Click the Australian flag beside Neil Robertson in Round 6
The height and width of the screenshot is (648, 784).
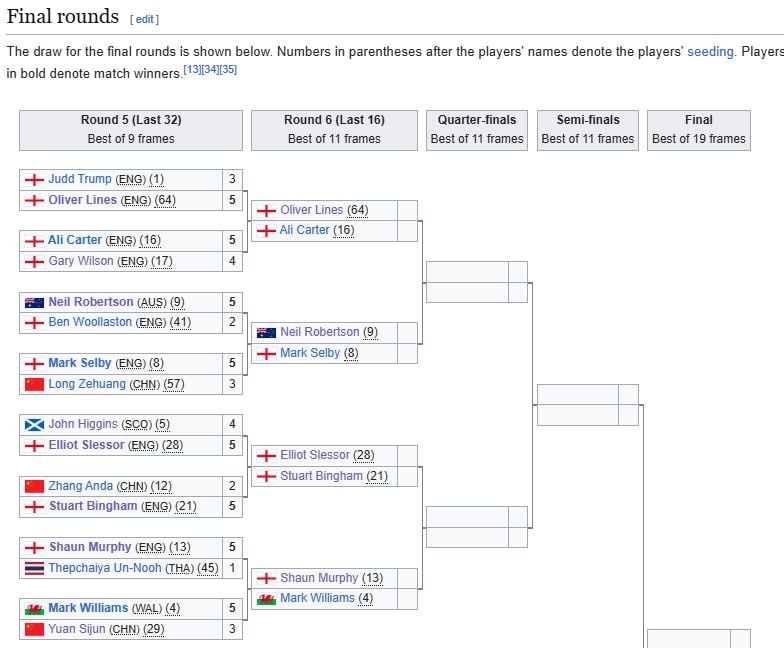pyautogui.click(x=266, y=332)
